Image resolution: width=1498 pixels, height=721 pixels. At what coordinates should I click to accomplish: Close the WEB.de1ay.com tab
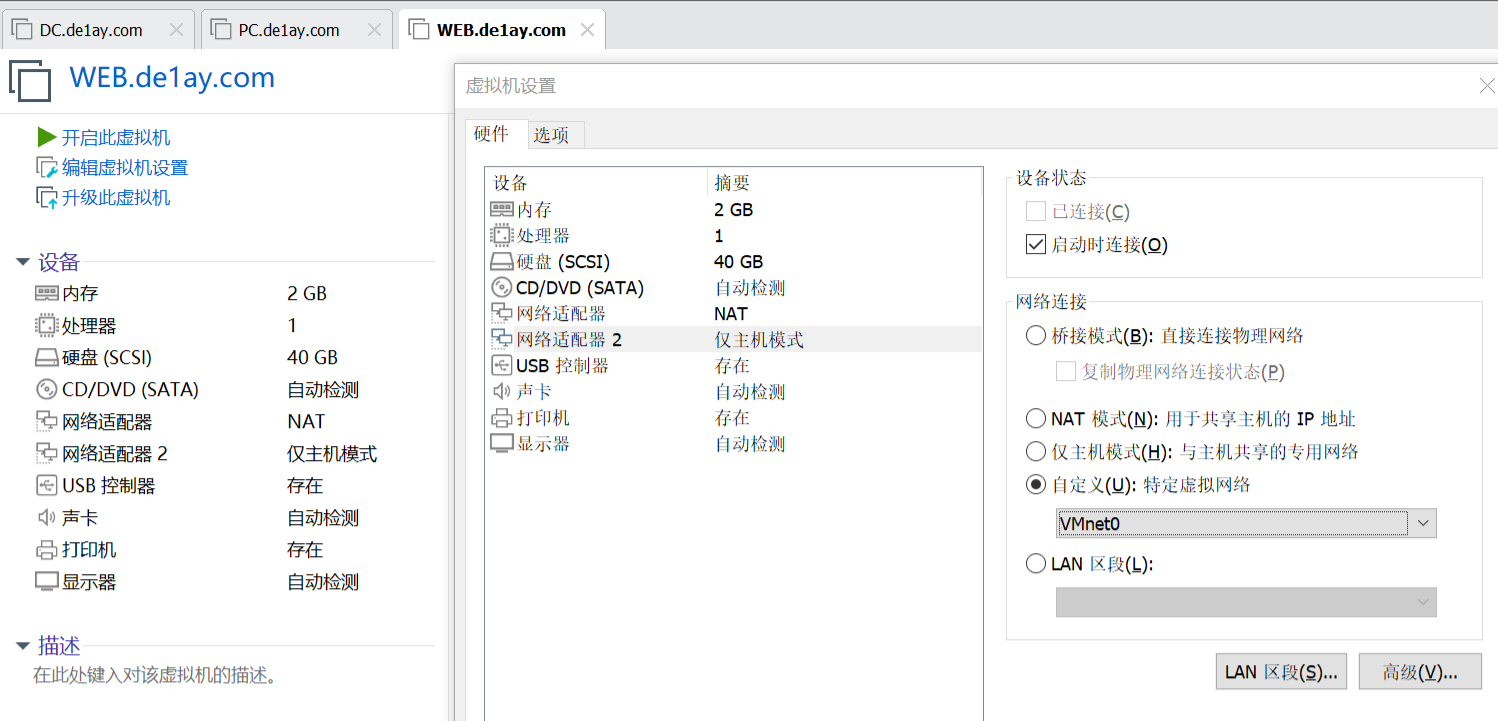[x=587, y=30]
